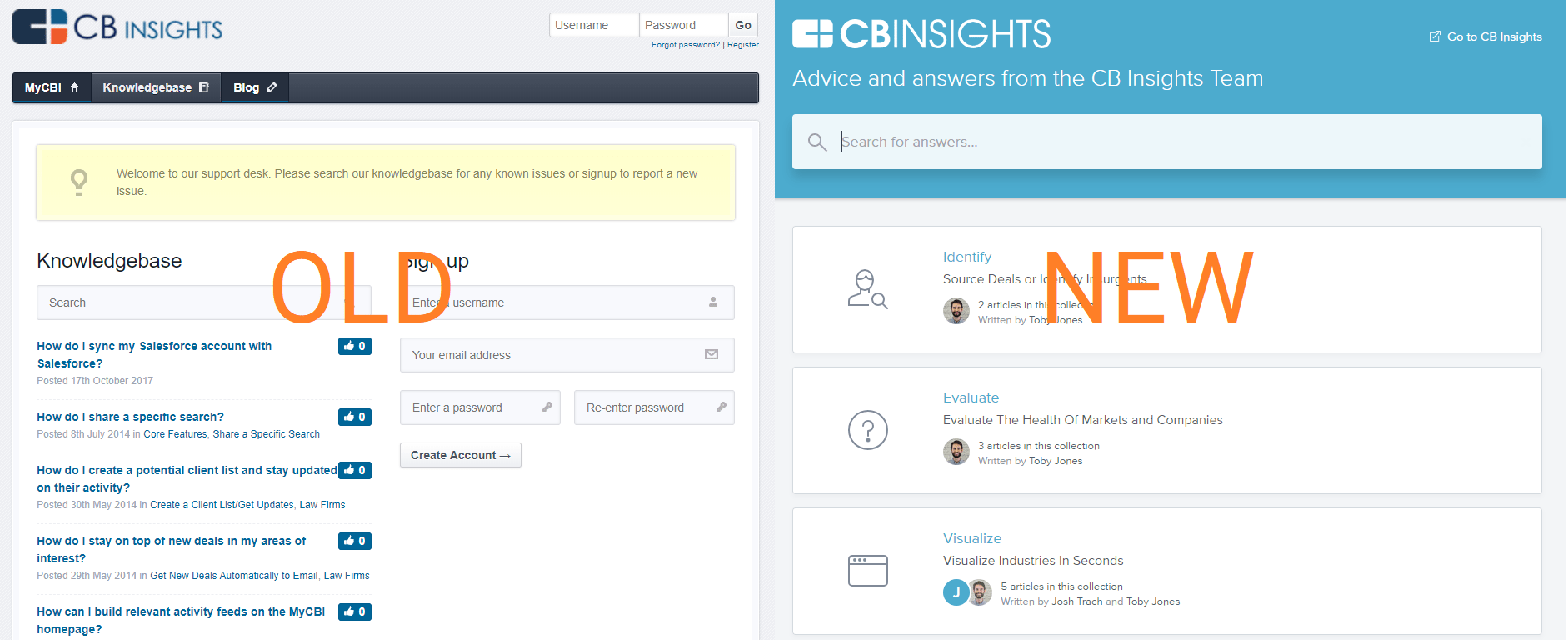The width and height of the screenshot is (1568, 640).
Task: Open the Identify collection title
Action: click(x=967, y=257)
